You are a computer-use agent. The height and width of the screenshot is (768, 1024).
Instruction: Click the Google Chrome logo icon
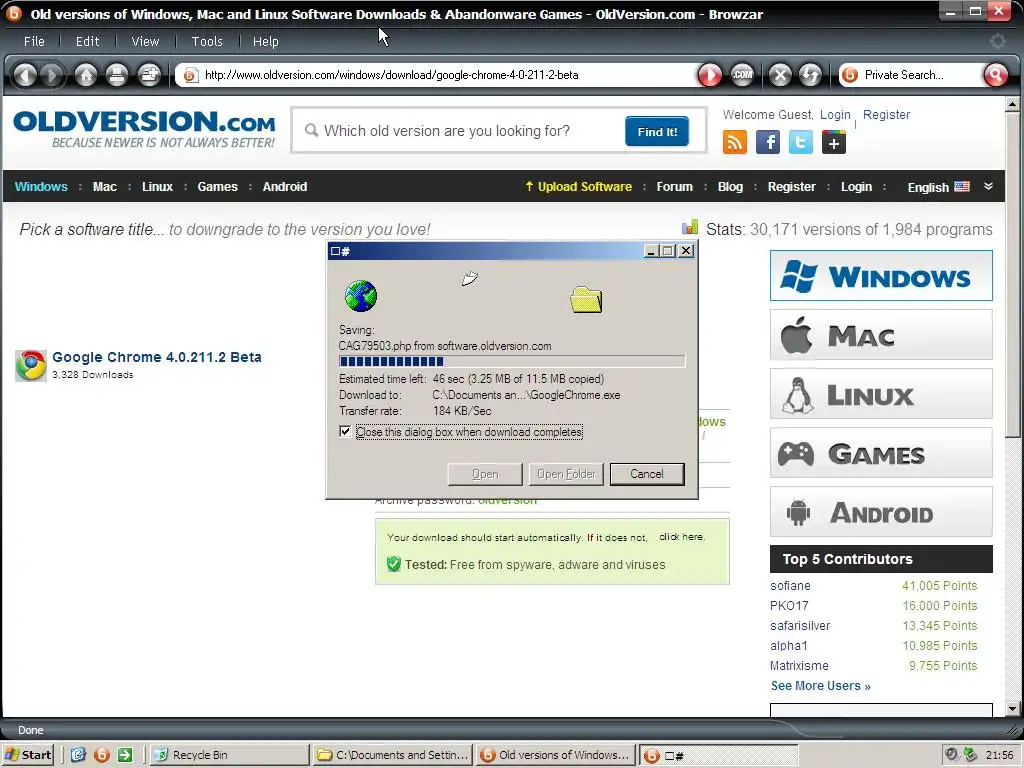pos(31,365)
